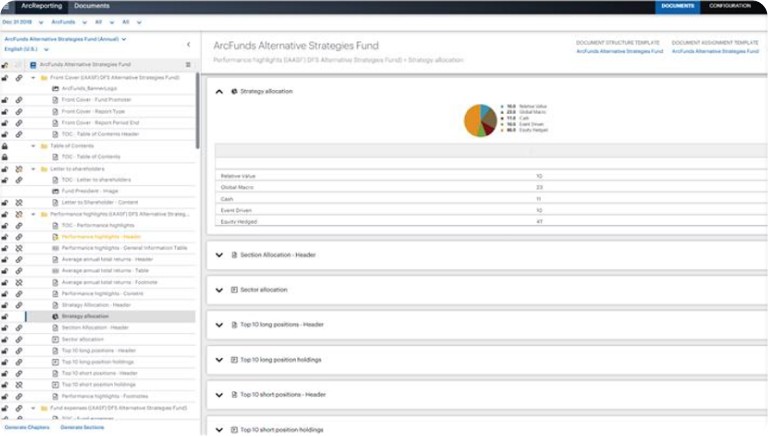
Task: Select the pie chart icon of Strategy allocation item
Action: point(55,316)
